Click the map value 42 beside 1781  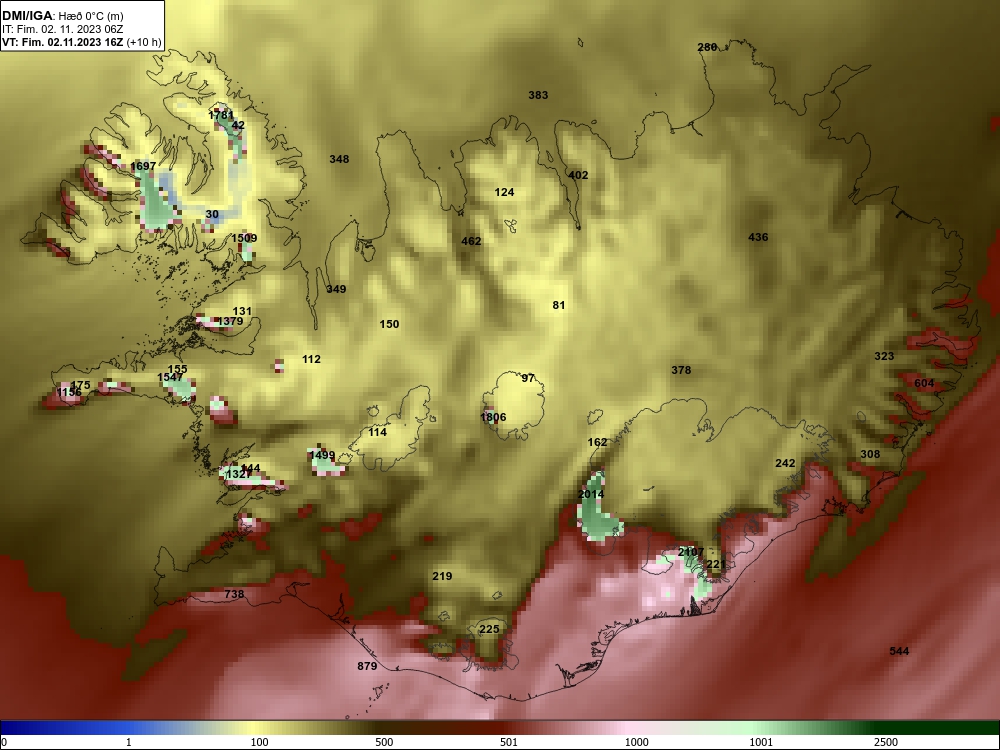[x=238, y=125]
